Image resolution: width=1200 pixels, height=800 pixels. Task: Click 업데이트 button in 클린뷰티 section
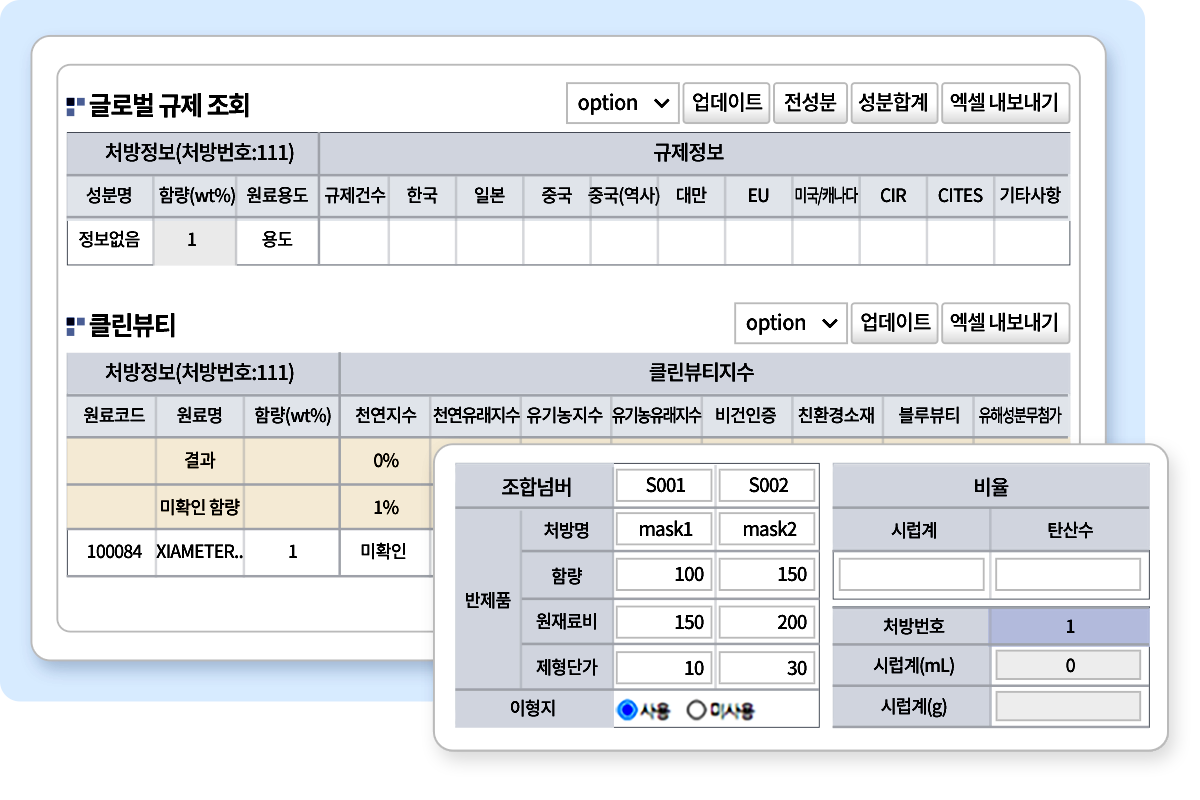pyautogui.click(x=895, y=323)
